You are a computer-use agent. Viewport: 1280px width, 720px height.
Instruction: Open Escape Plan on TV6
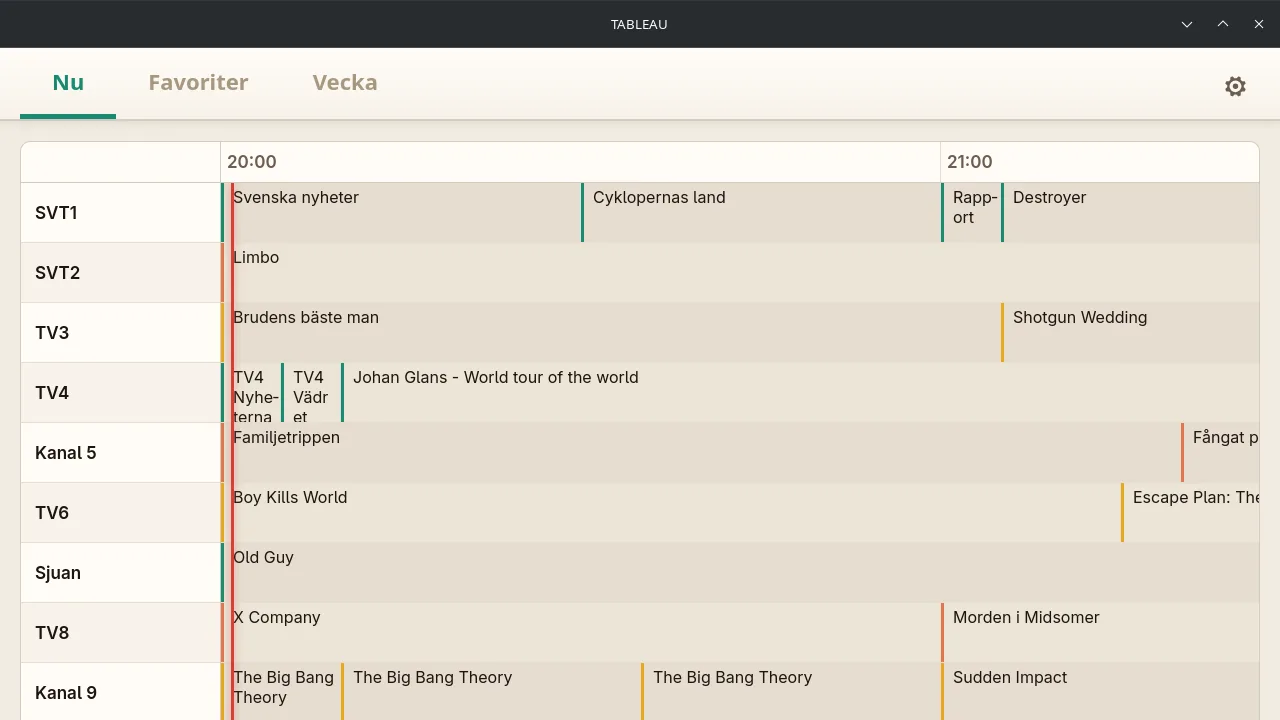[1190, 512]
